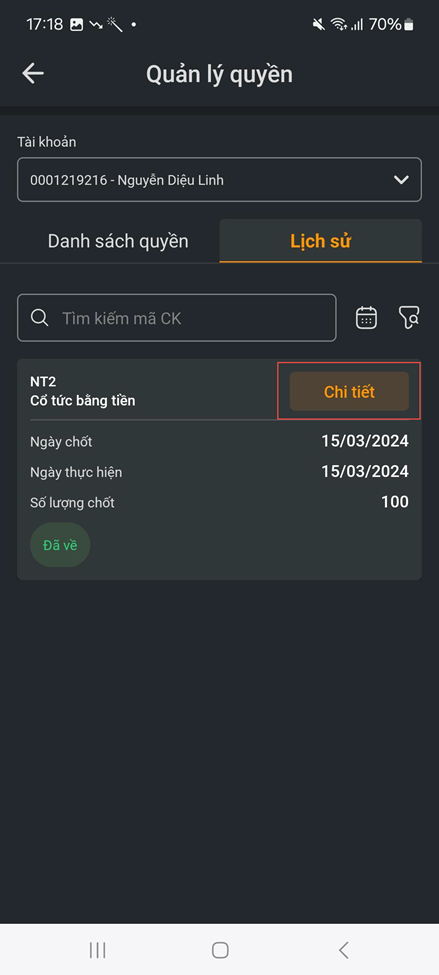The image size is (439, 975).
Task: Tap the battery indicator in status bar
Action: tap(409, 25)
